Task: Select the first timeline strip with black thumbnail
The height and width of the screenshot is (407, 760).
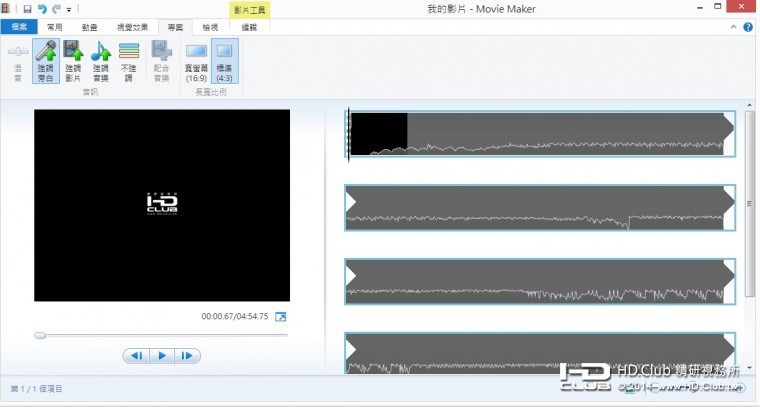Action: coord(540,134)
